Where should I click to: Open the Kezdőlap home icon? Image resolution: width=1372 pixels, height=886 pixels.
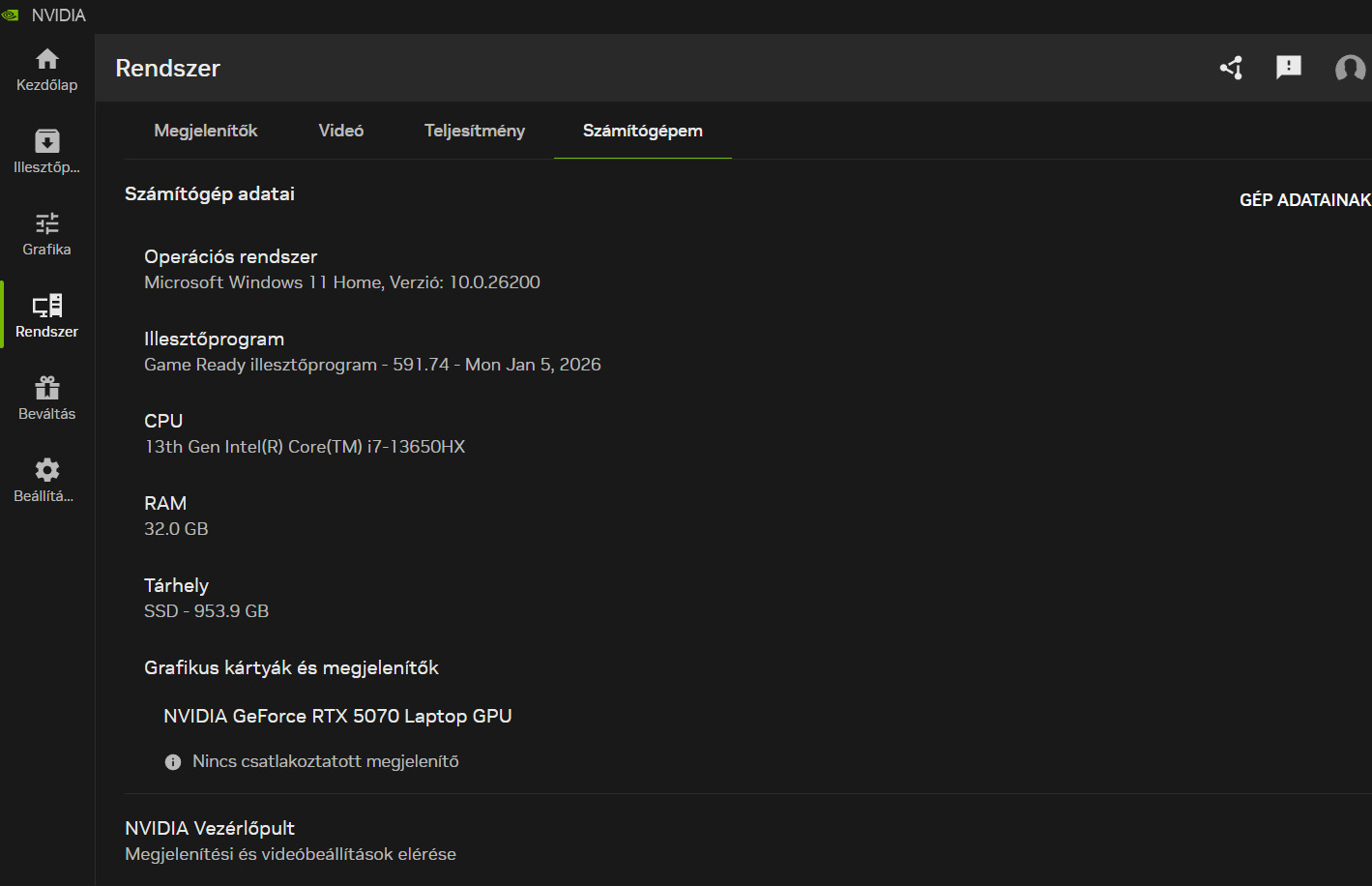47,59
